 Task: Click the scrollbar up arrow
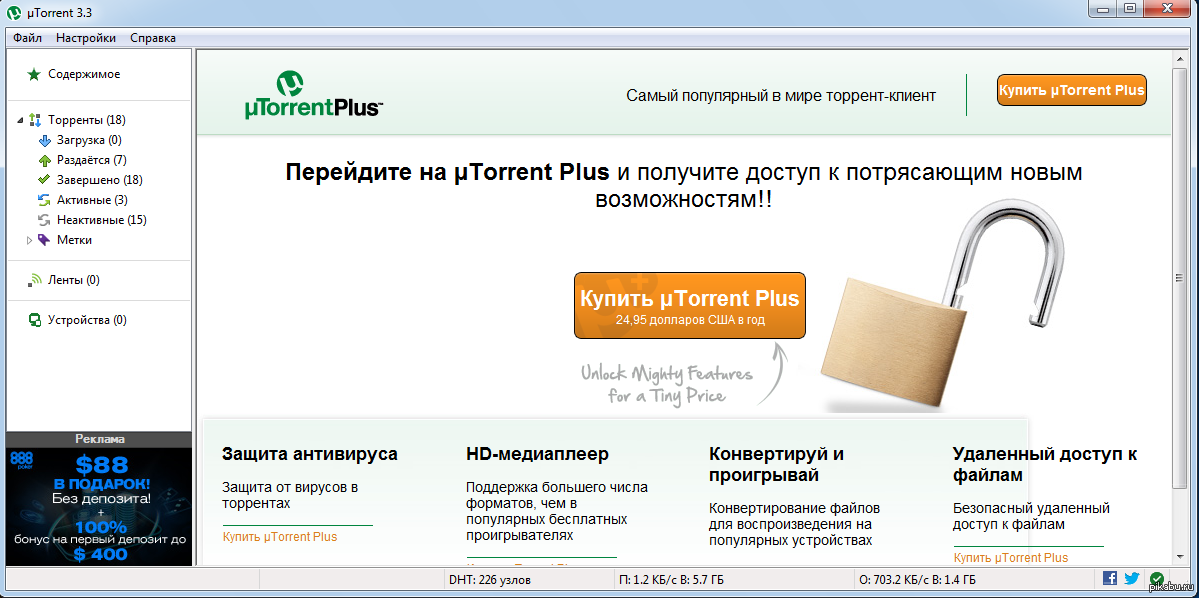[1180, 57]
